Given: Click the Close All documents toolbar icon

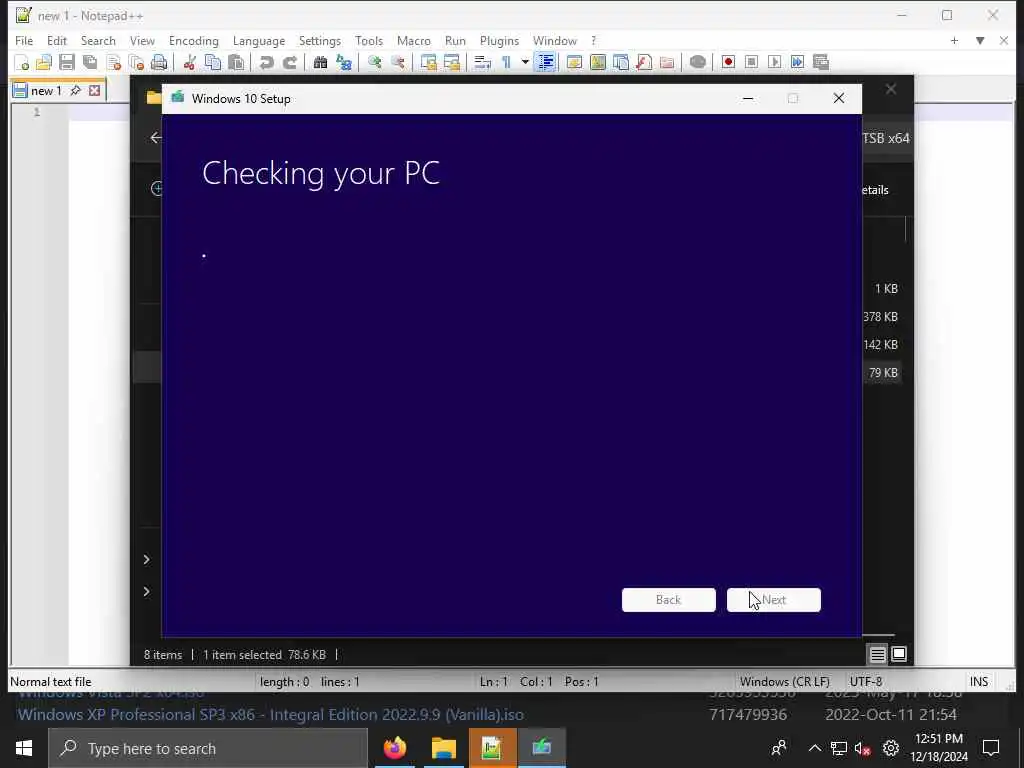Looking at the screenshot, I should 136,63.
